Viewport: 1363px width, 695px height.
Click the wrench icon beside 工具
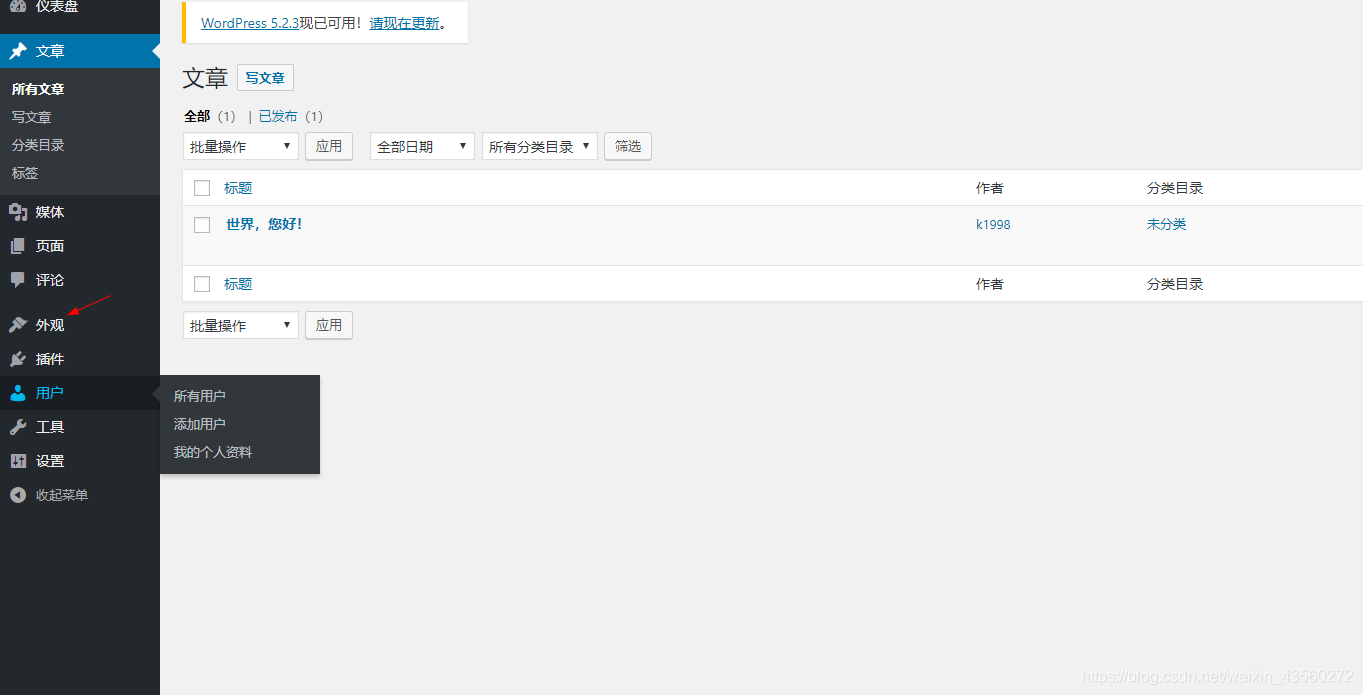[18, 427]
